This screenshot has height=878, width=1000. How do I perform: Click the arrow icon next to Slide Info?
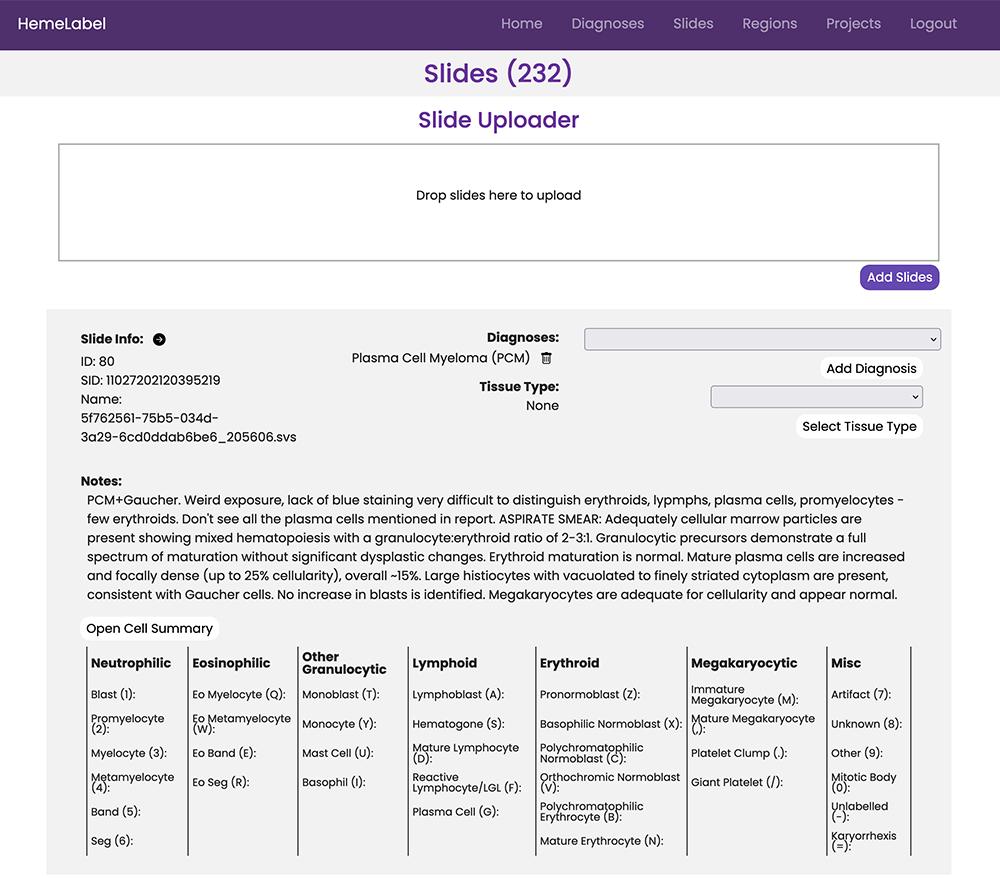coord(158,339)
